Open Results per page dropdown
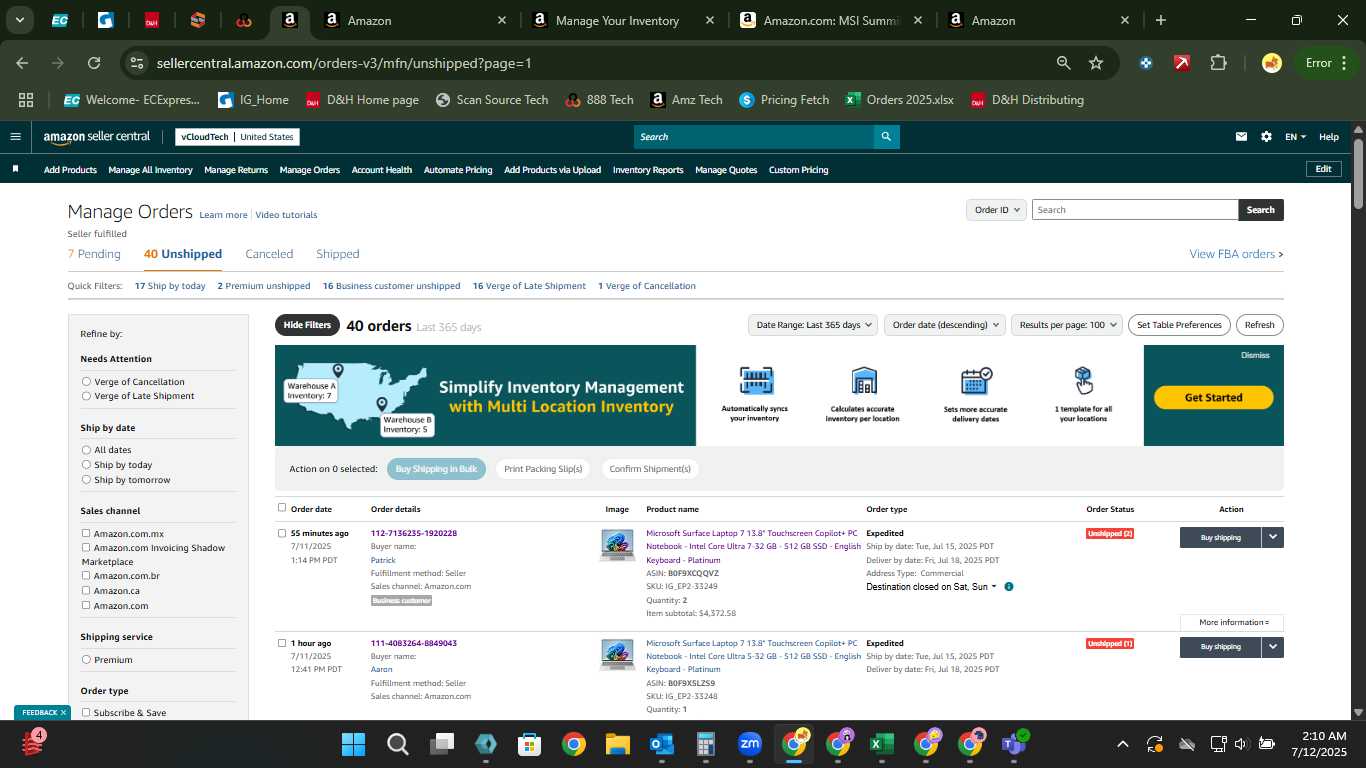Screen dimensions: 1366x768 click(x=1066, y=325)
